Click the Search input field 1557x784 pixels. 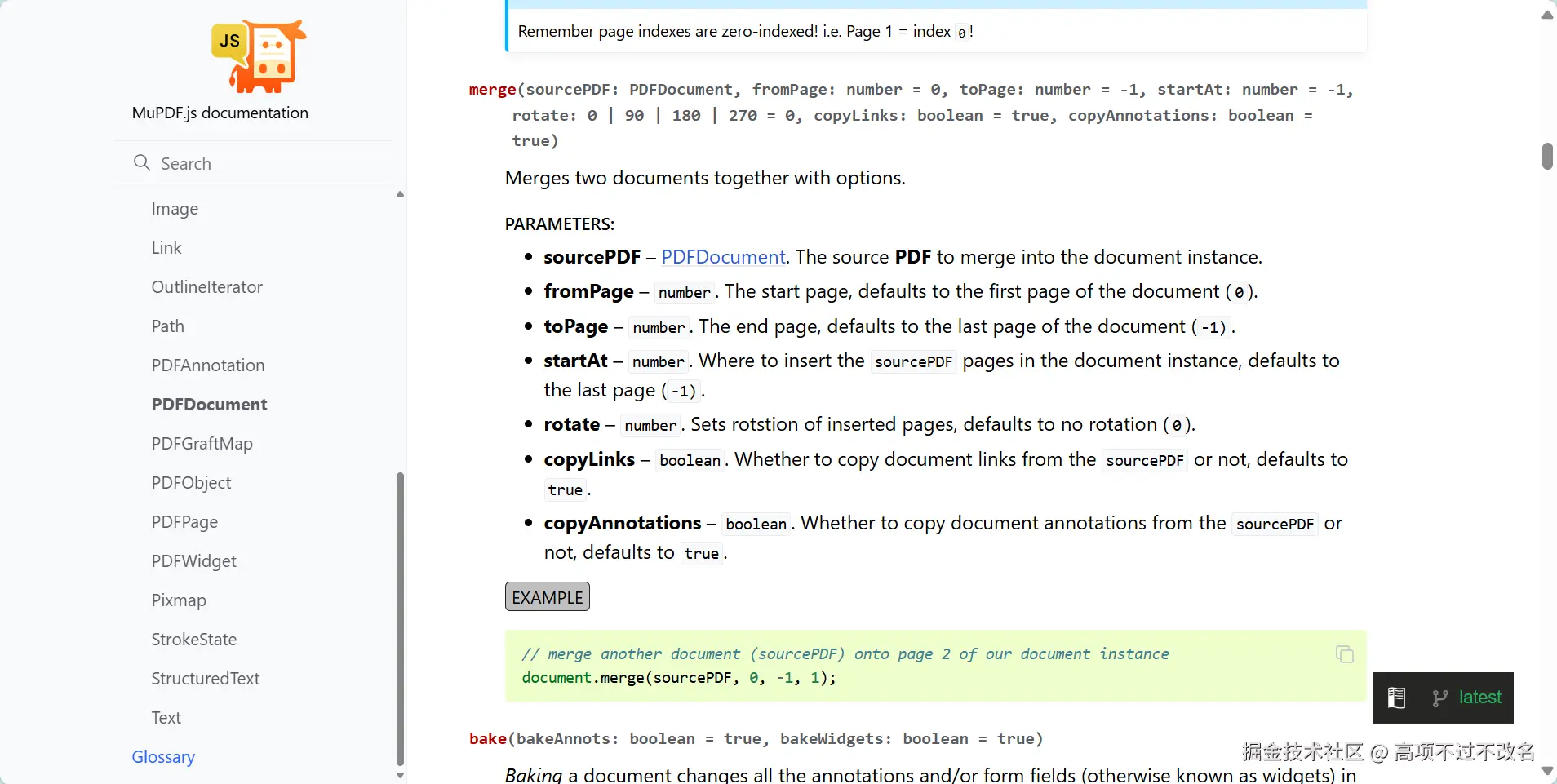pos(253,163)
